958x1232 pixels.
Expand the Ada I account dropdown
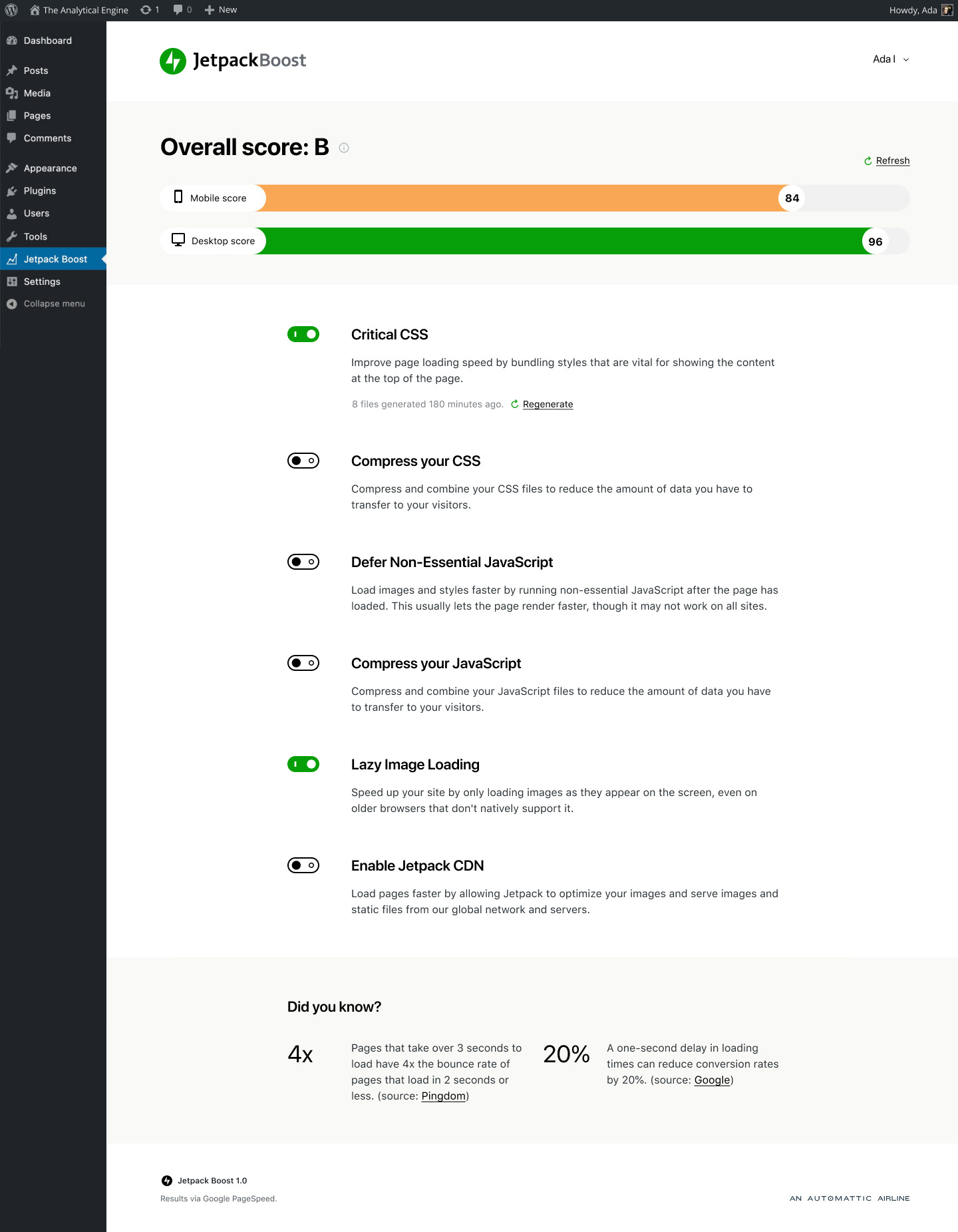tap(891, 59)
